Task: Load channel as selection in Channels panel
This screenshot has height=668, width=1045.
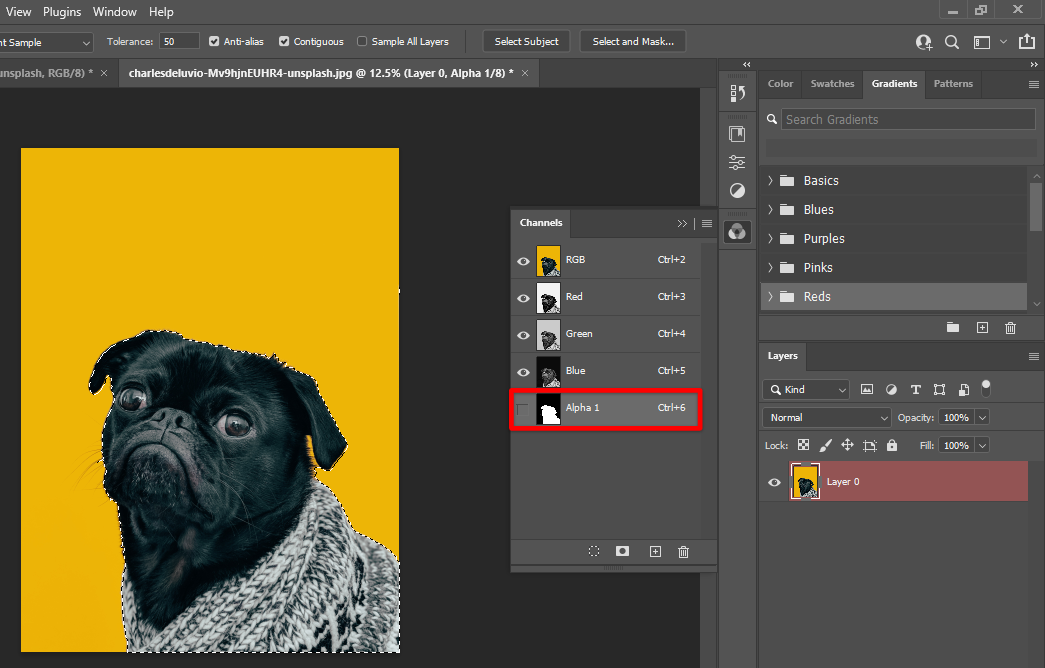Action: coord(593,551)
